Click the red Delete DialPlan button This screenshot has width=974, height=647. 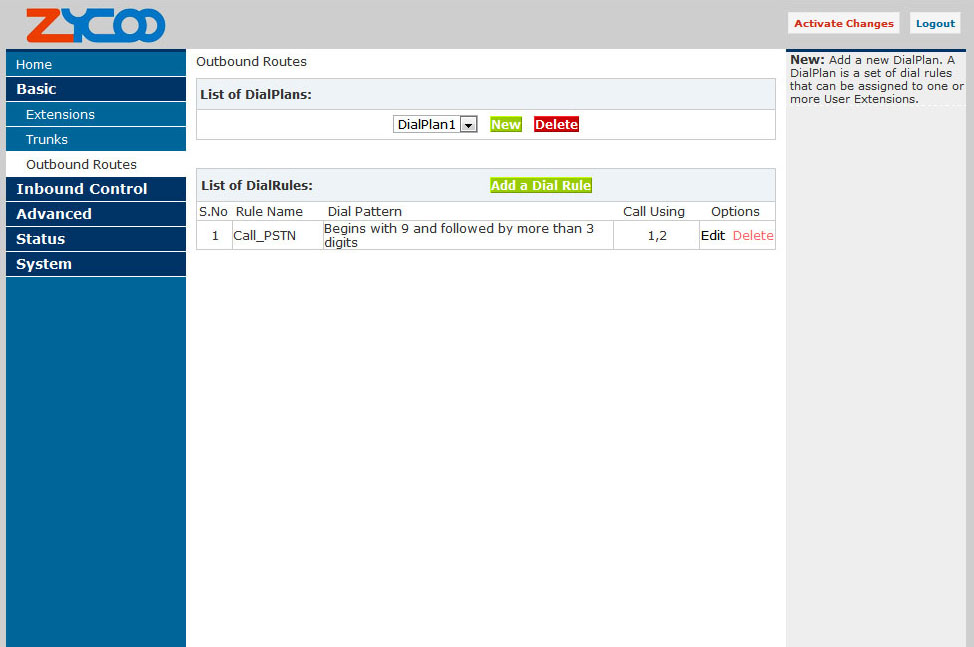(556, 125)
